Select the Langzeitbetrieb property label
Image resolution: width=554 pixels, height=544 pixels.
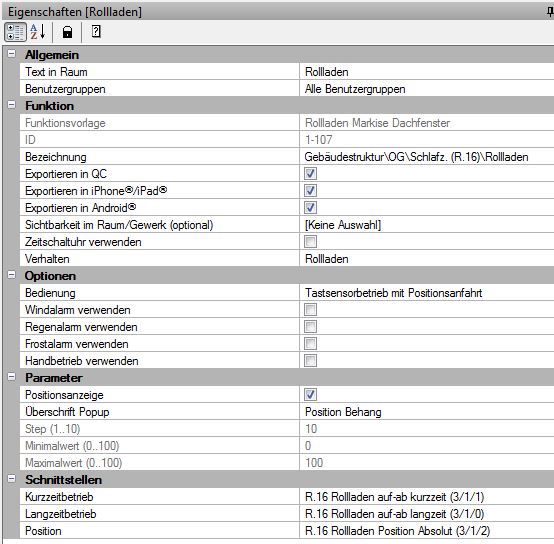[60, 514]
